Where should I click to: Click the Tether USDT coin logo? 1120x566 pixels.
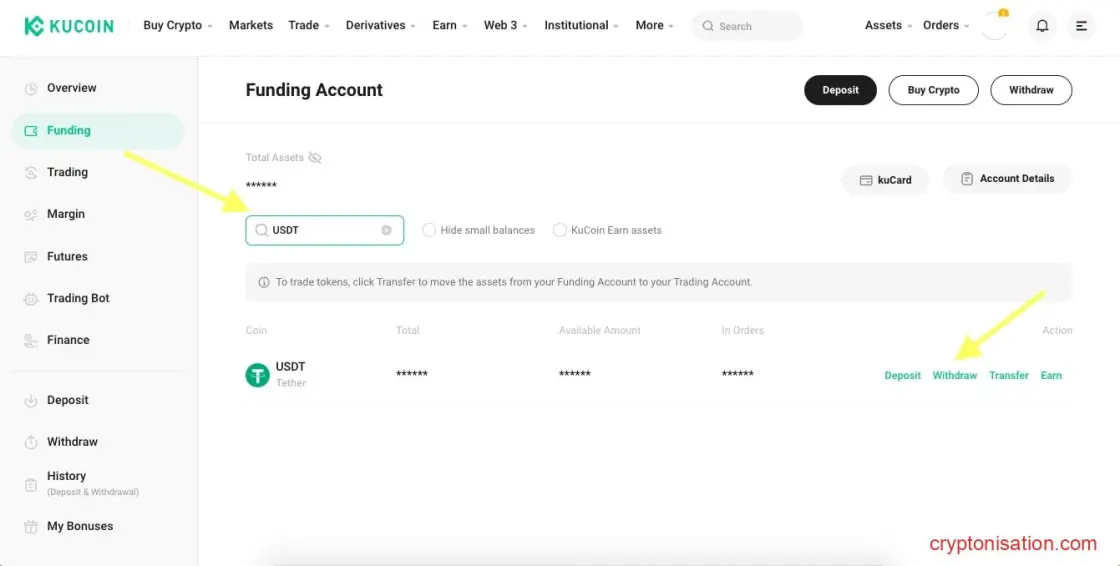click(x=257, y=374)
